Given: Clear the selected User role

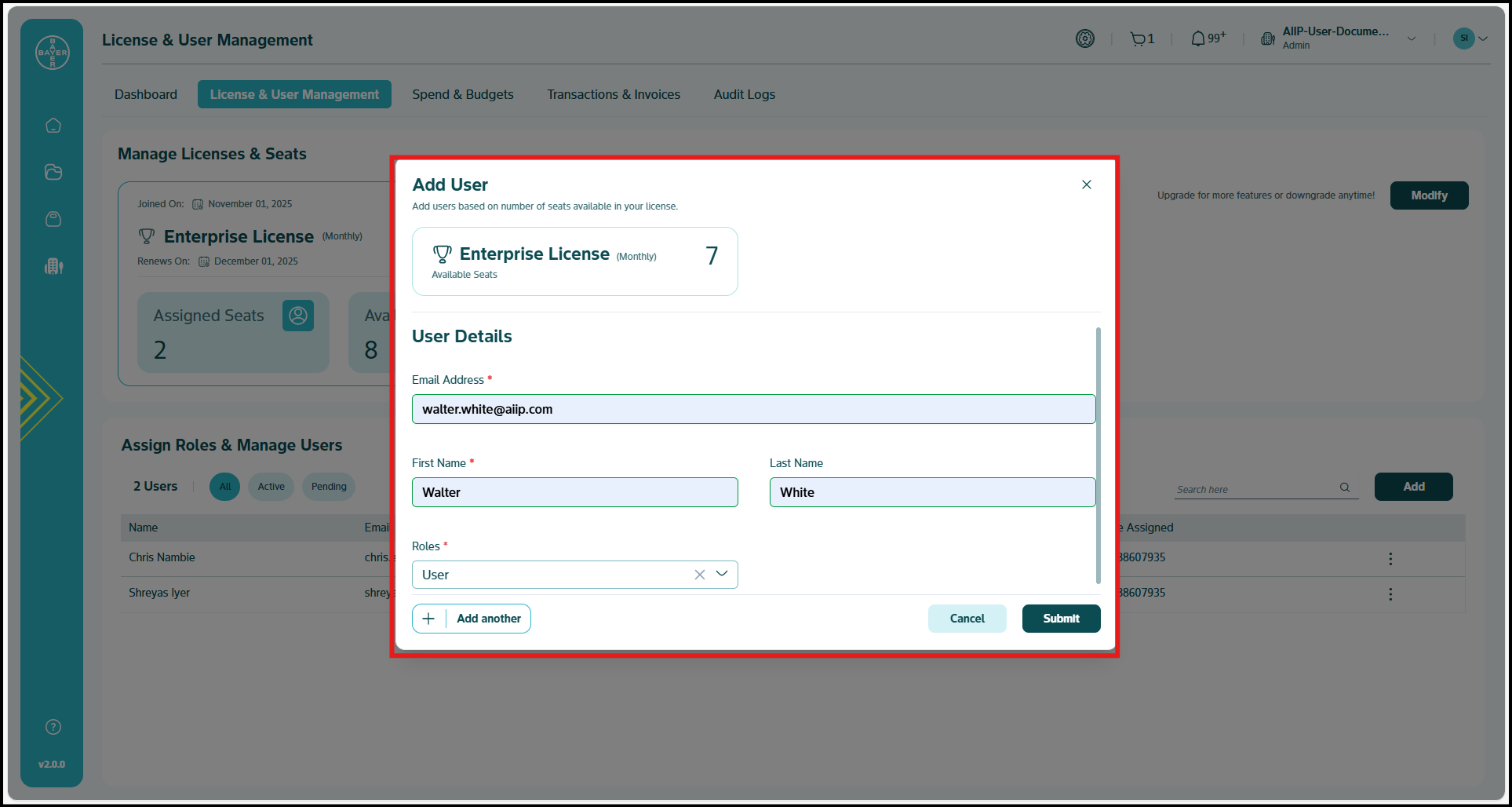Looking at the screenshot, I should [x=699, y=575].
